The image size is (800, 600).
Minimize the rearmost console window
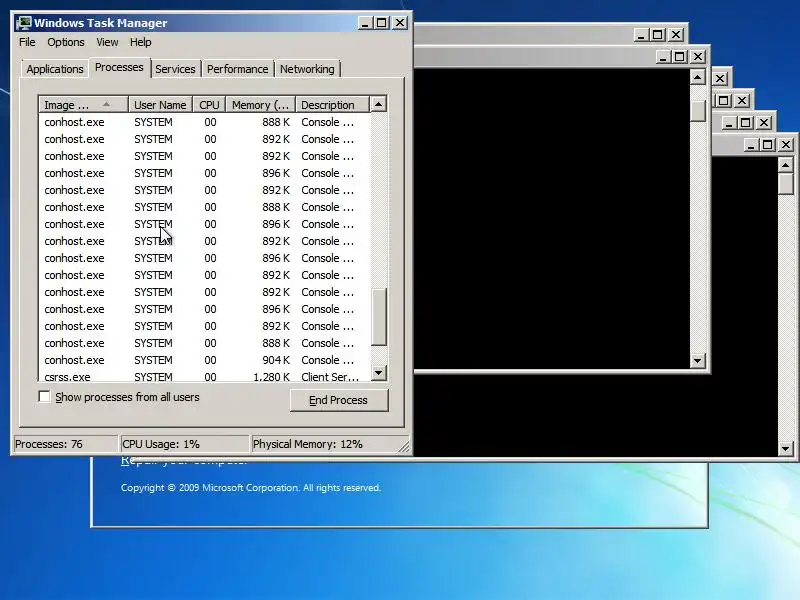coord(641,35)
